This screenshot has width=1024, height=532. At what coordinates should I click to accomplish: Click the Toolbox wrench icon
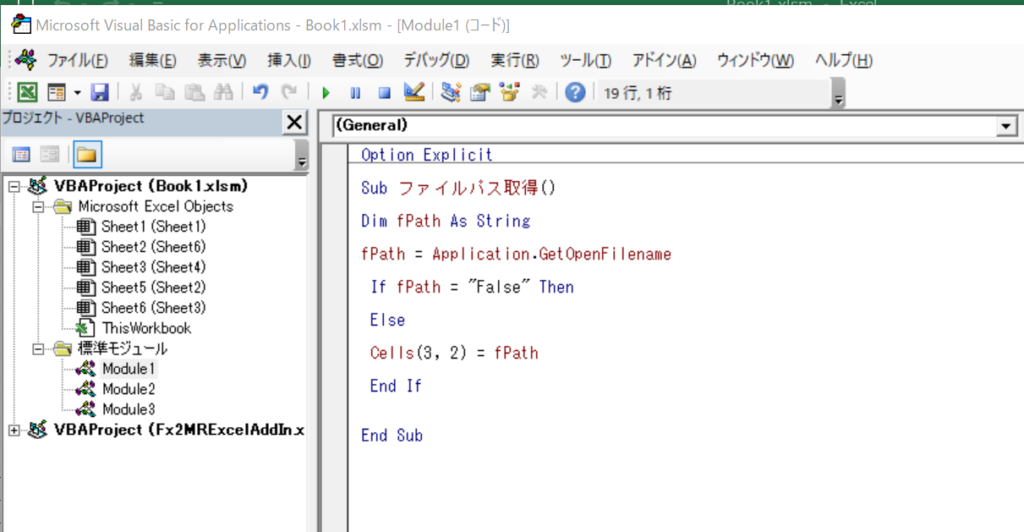pyautogui.click(x=539, y=92)
